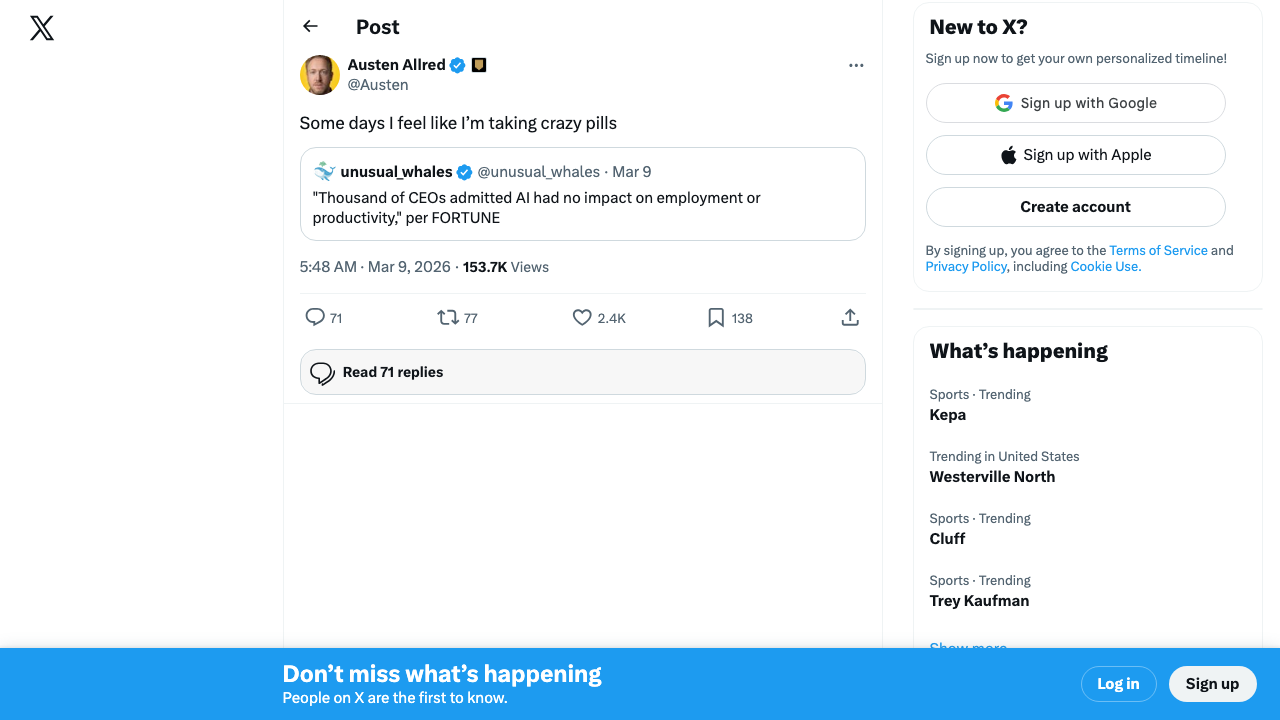Click the repost icon
Viewport: 1280px width, 720px height.
point(448,318)
